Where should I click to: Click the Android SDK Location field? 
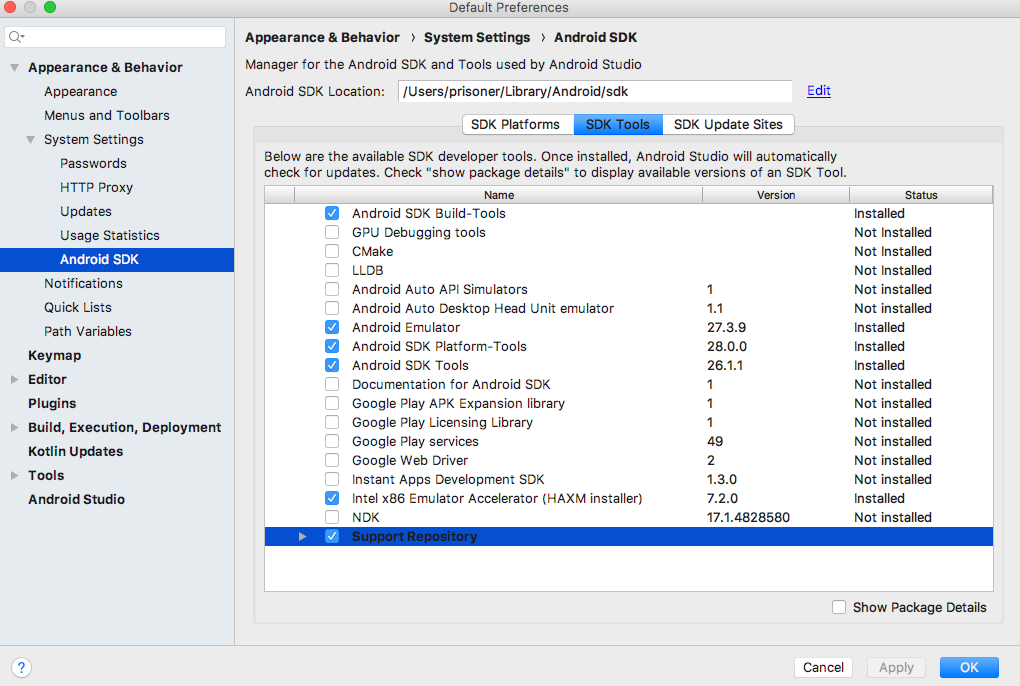tap(595, 91)
